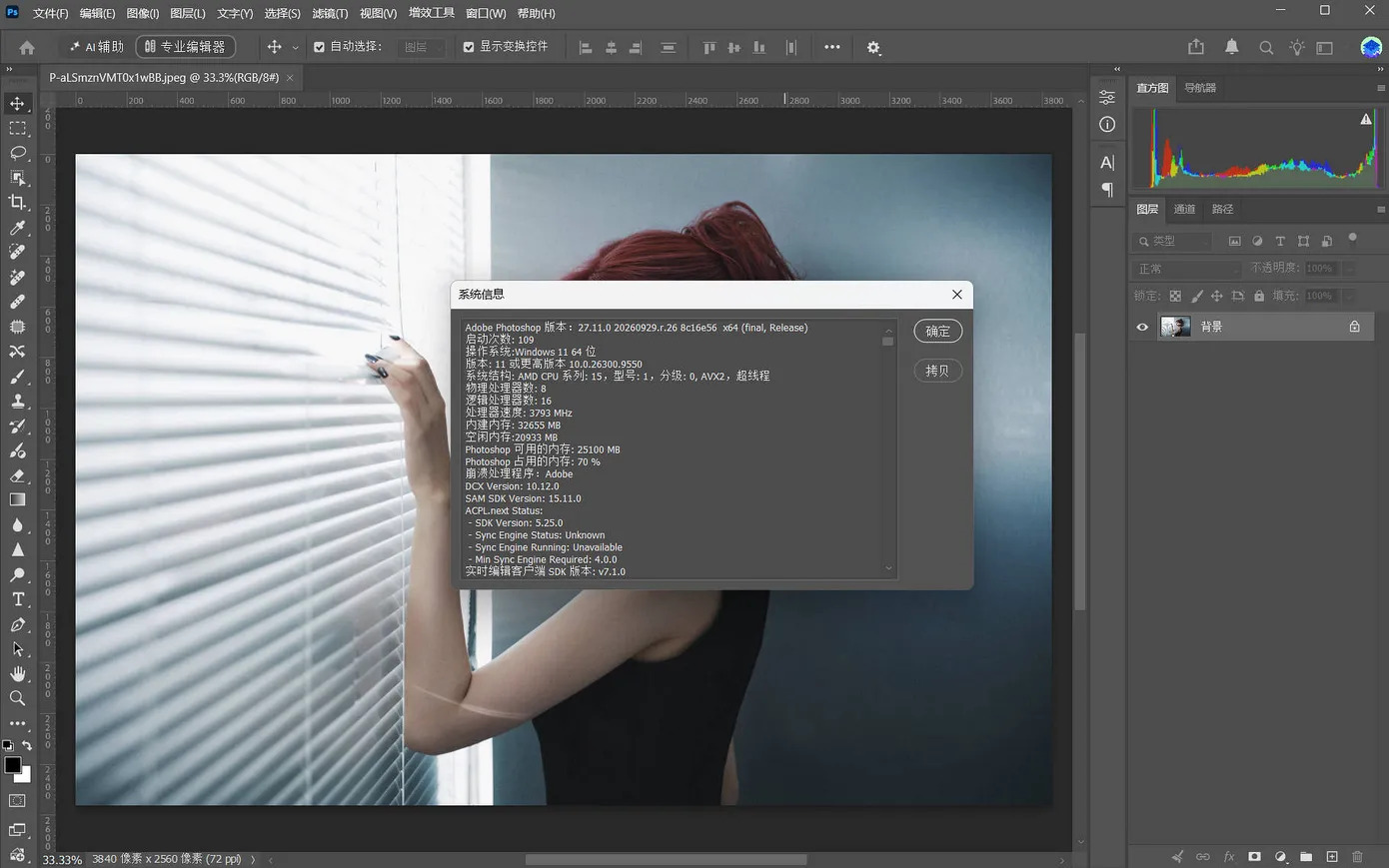Viewport: 1389px width, 868px height.
Task: Open the Paragraph panel icon
Action: click(x=1107, y=190)
